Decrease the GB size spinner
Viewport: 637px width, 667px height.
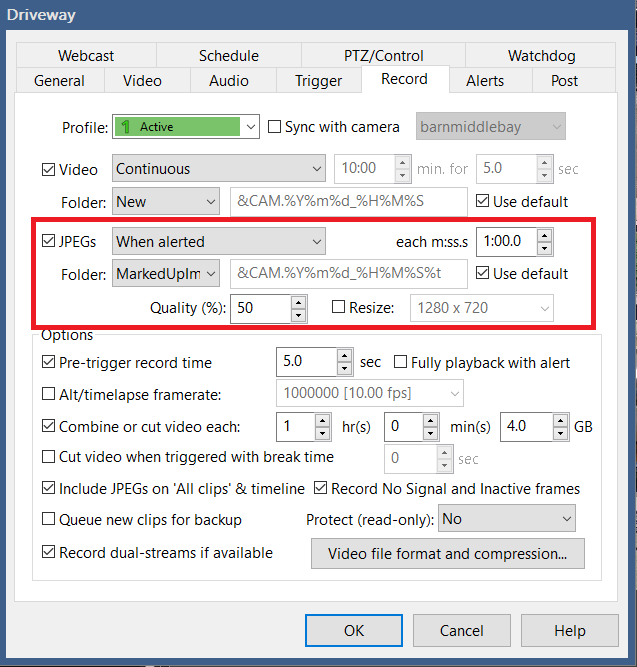pos(560,434)
